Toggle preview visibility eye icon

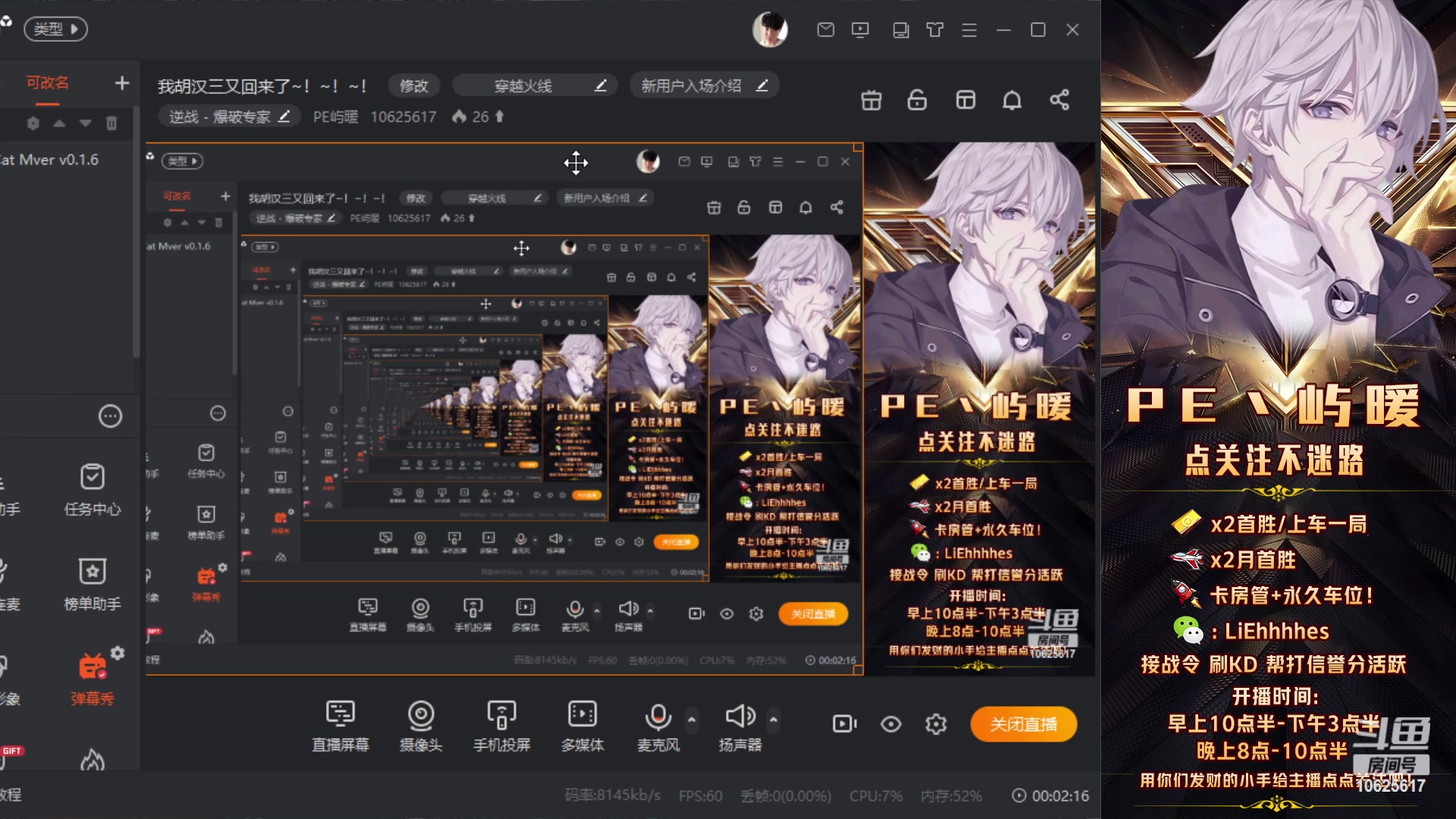(x=891, y=724)
